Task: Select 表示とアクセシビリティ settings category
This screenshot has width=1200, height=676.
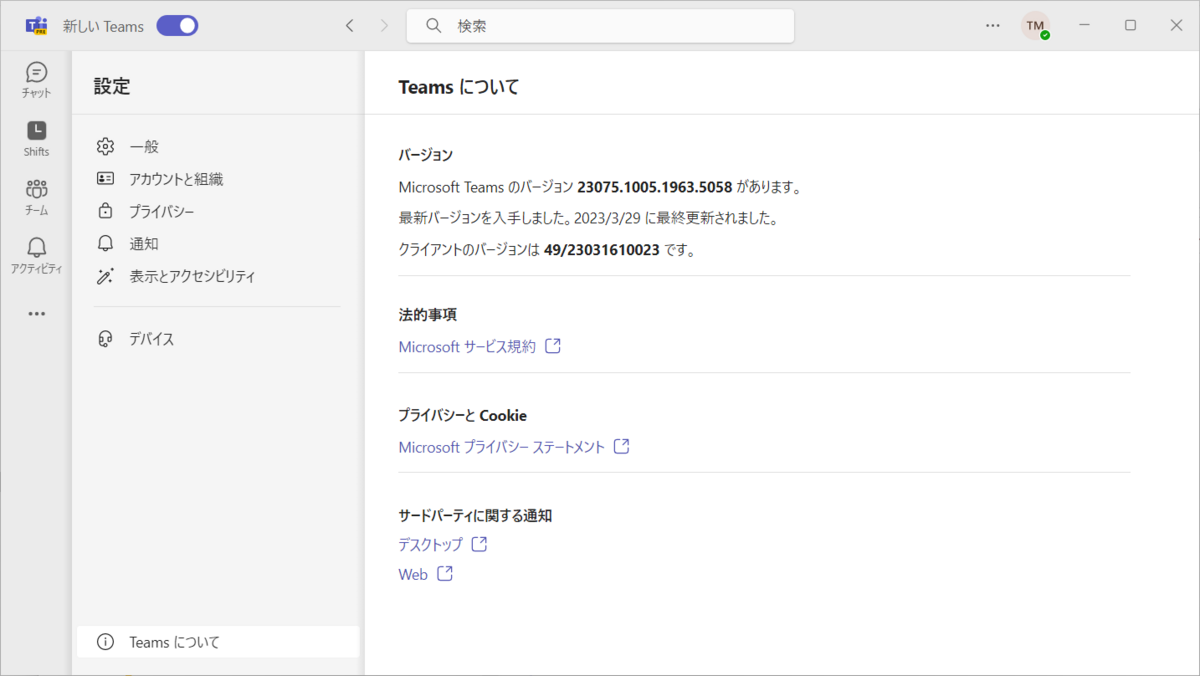Action: (x=217, y=276)
